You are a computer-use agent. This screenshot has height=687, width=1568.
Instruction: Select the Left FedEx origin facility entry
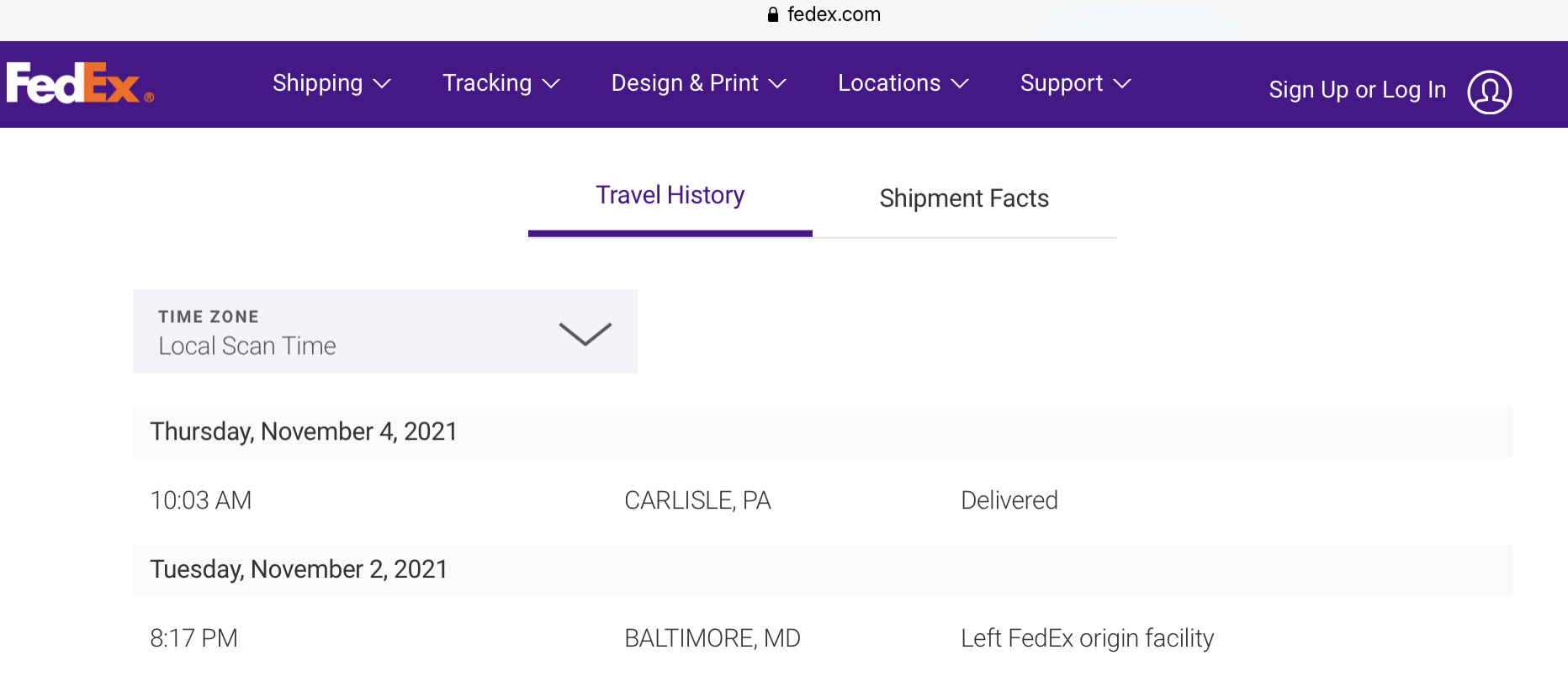(x=1087, y=638)
